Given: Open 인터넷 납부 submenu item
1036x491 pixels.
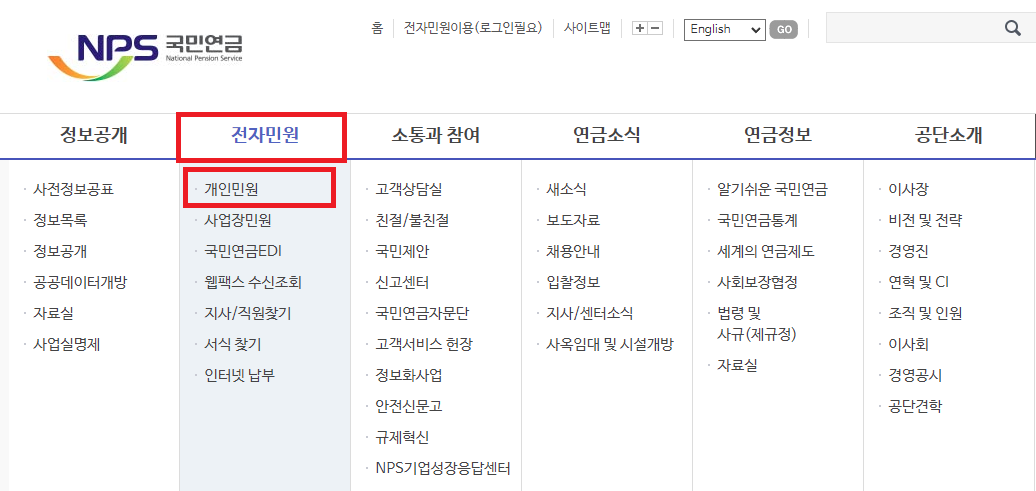Looking at the screenshot, I should [x=239, y=375].
